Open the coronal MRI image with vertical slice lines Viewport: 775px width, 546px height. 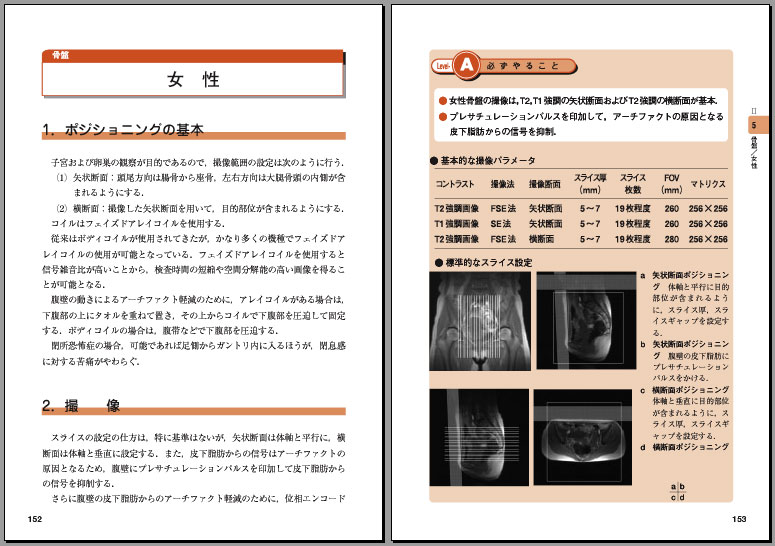(480, 321)
